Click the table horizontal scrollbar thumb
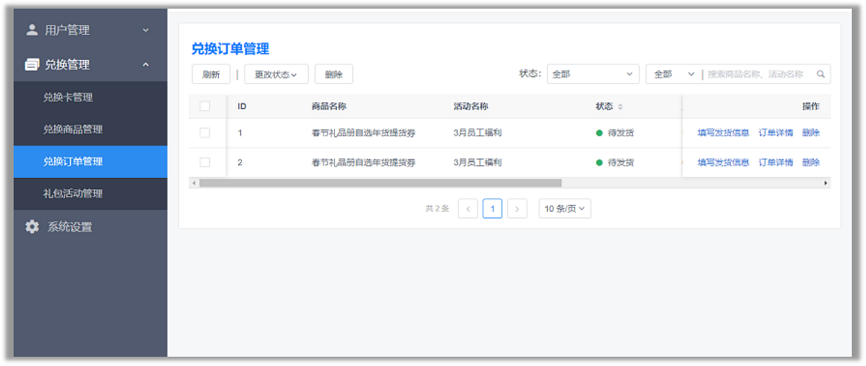The height and width of the screenshot is (366, 866). 381,183
